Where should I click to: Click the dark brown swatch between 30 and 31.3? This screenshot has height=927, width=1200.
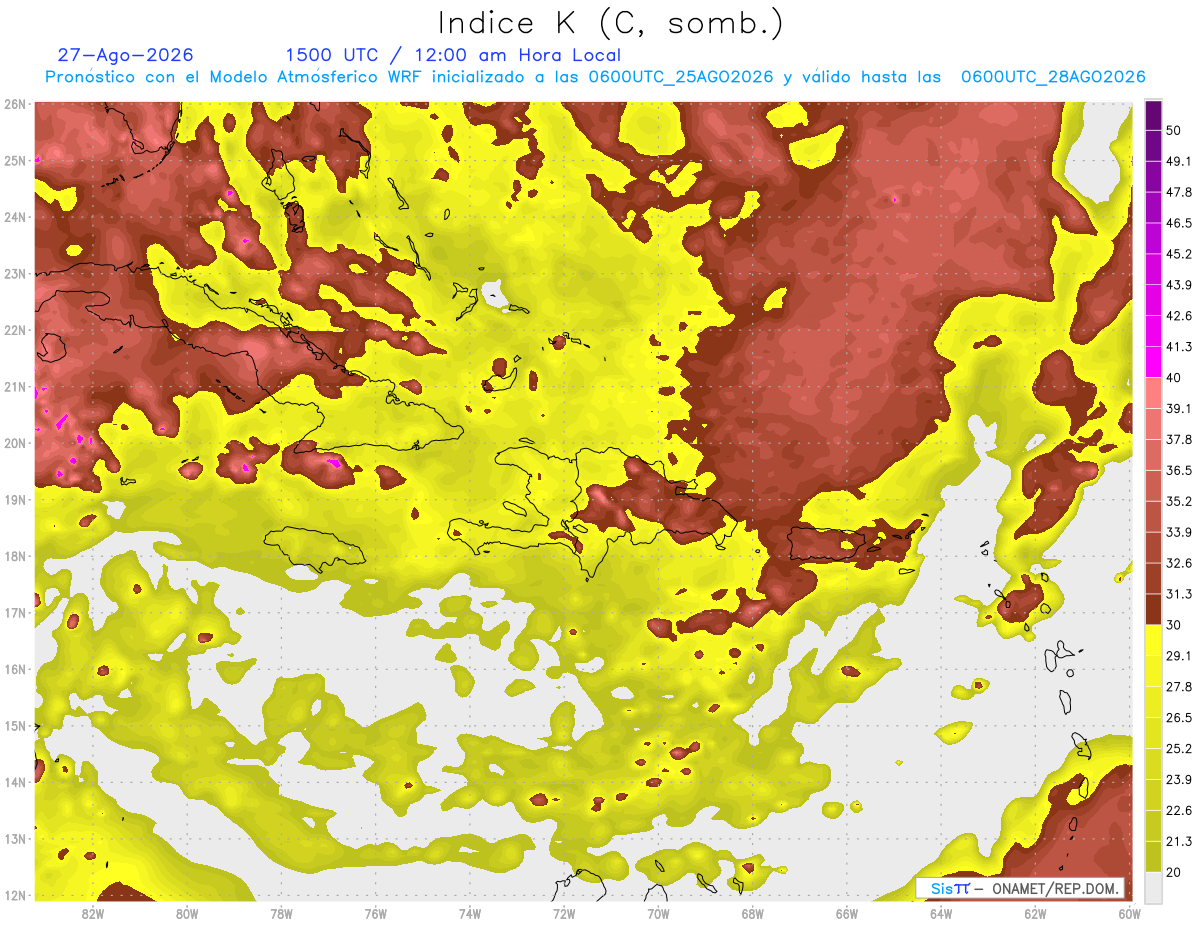coord(1154,609)
